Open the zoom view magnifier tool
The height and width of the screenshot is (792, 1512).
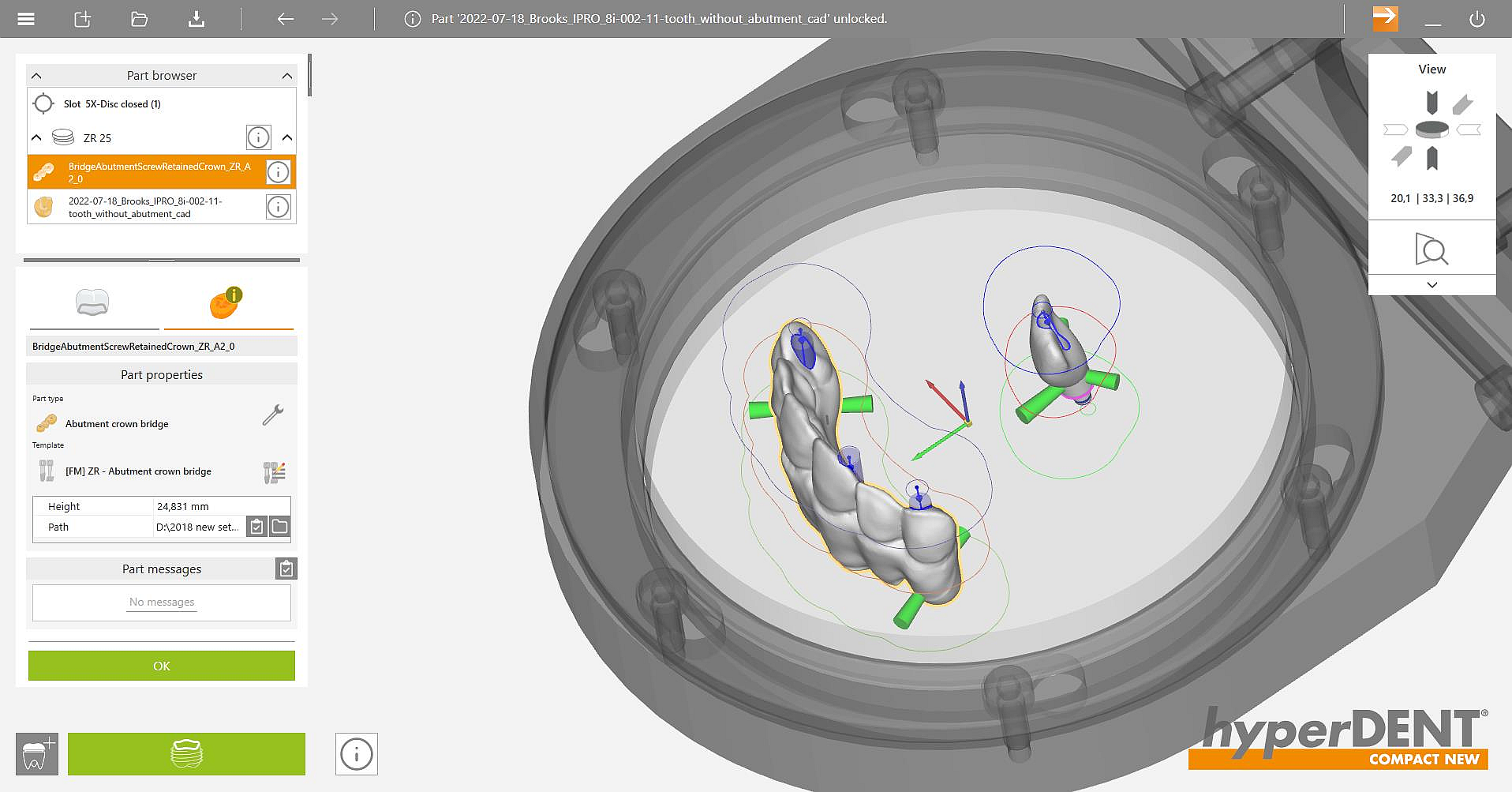coord(1432,250)
